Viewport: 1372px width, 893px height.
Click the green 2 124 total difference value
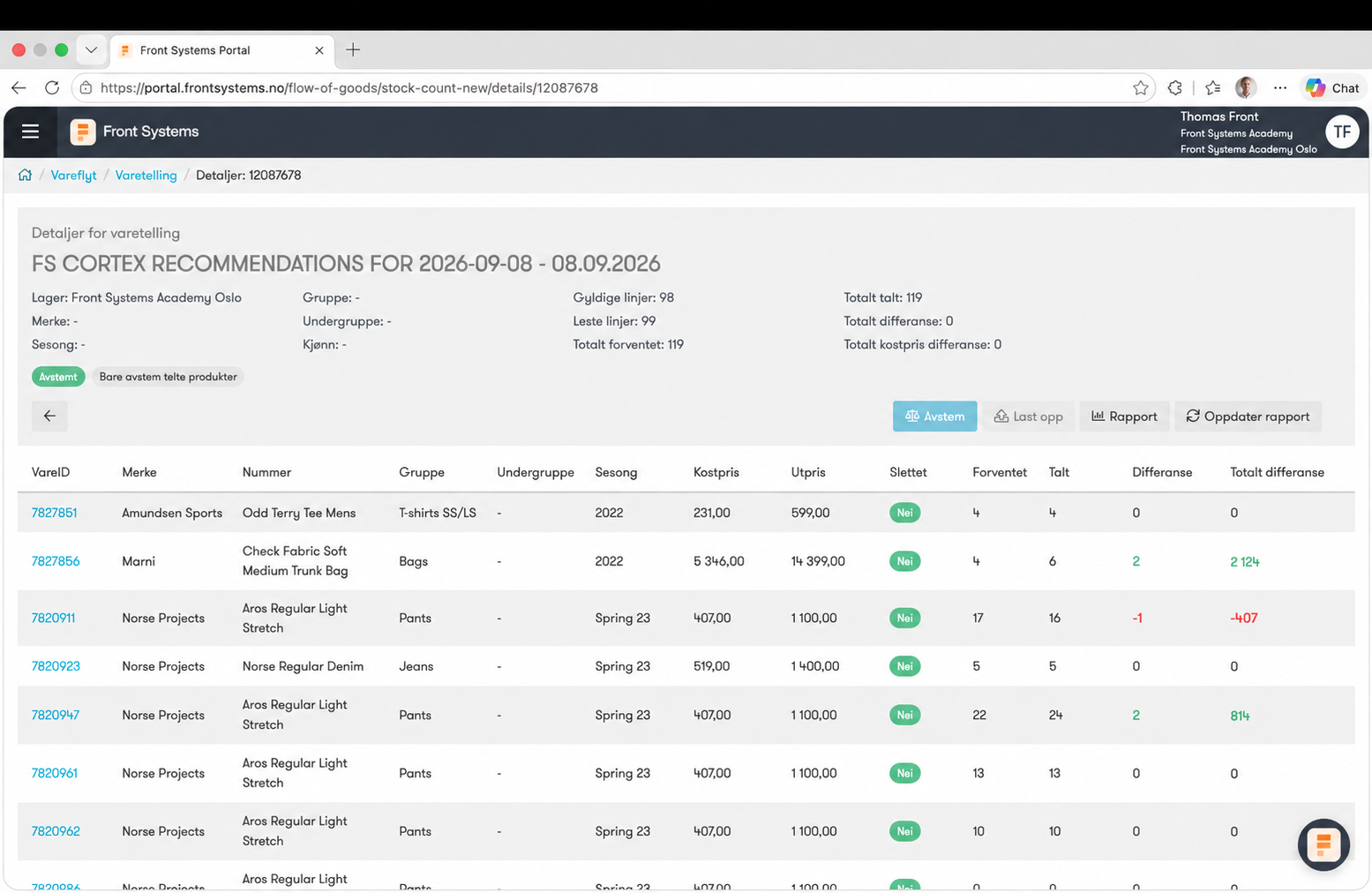[1244, 561]
